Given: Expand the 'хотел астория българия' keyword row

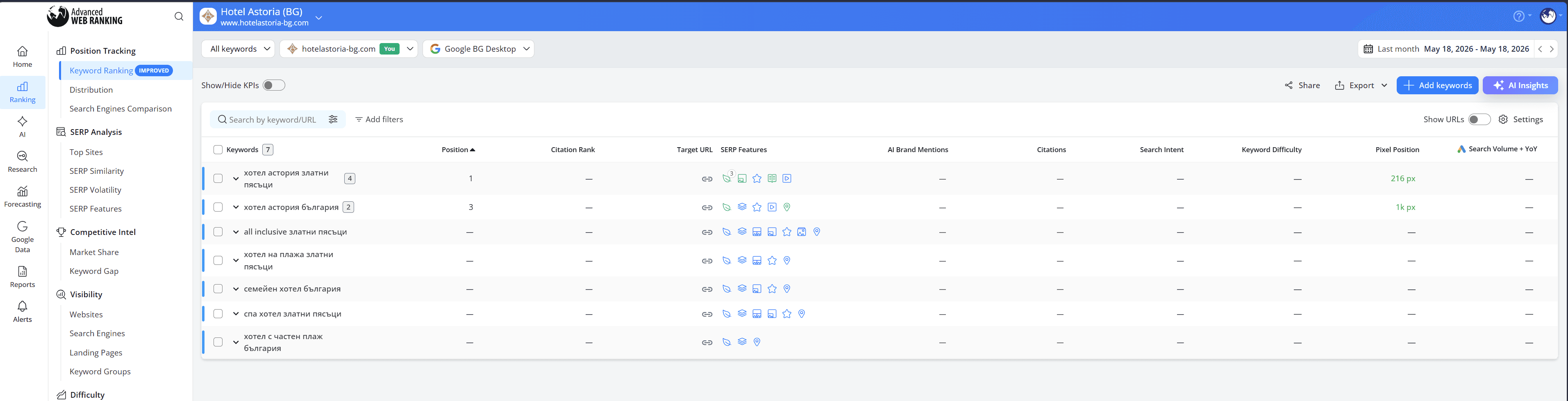Looking at the screenshot, I should (x=236, y=207).
